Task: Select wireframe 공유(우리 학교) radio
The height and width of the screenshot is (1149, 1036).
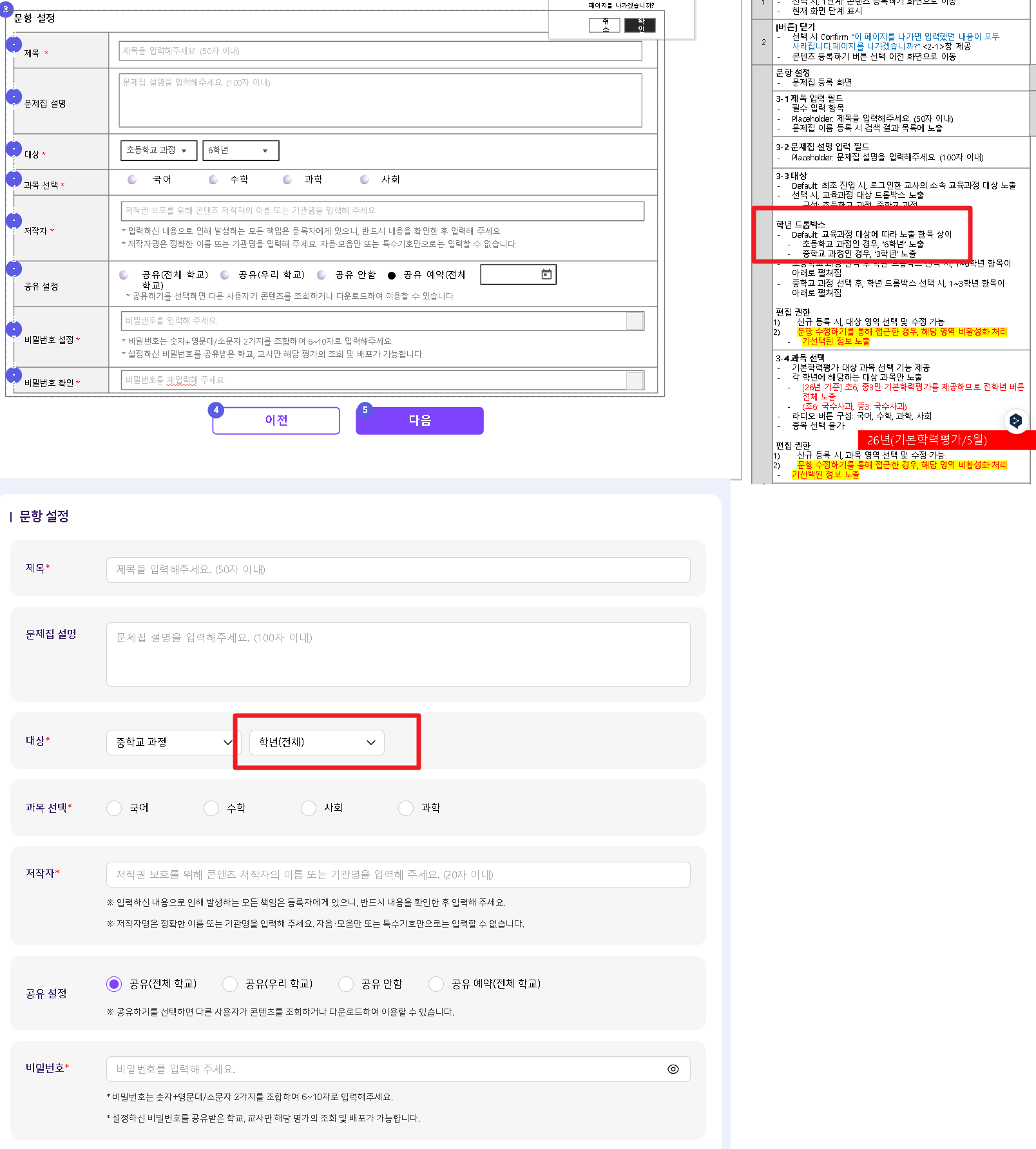Action: coord(225,275)
